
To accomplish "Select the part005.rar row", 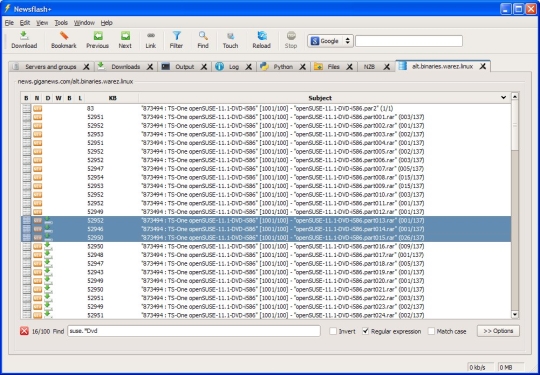I will coord(266,152).
